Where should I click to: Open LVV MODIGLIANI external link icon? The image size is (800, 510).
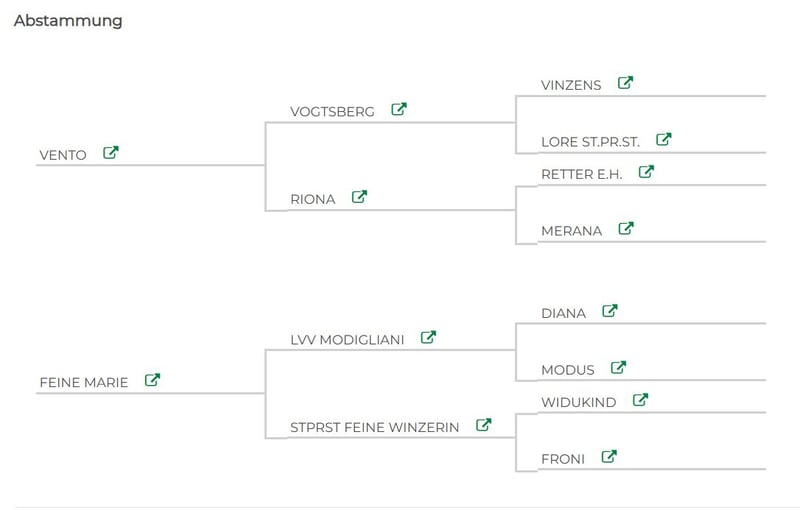click(x=428, y=338)
